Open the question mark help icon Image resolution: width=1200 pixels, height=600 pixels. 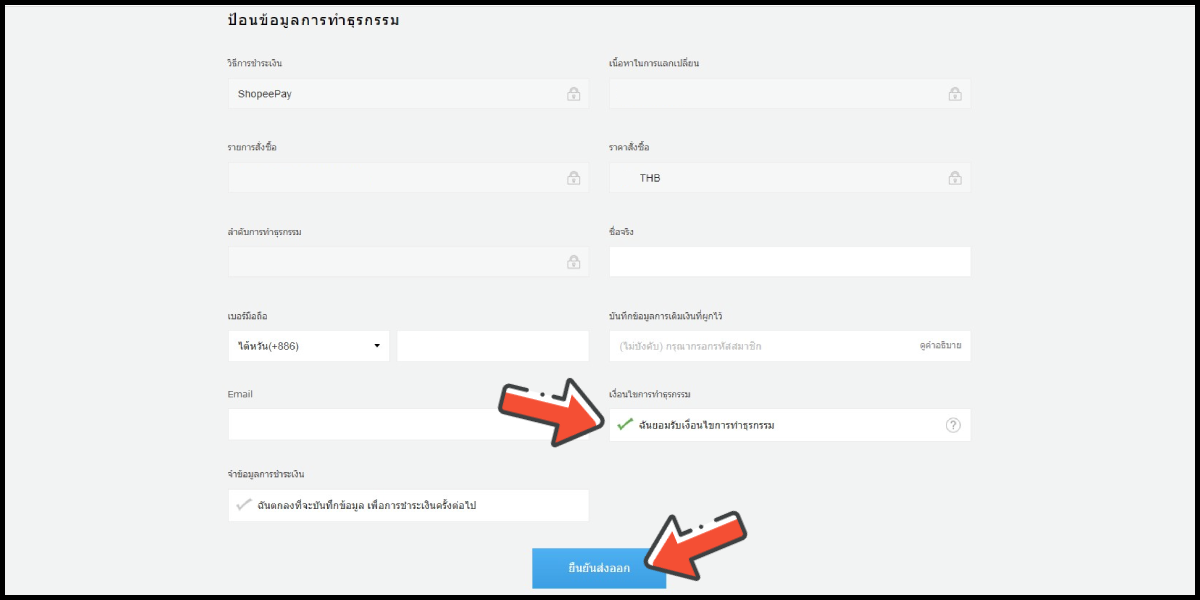click(x=953, y=425)
